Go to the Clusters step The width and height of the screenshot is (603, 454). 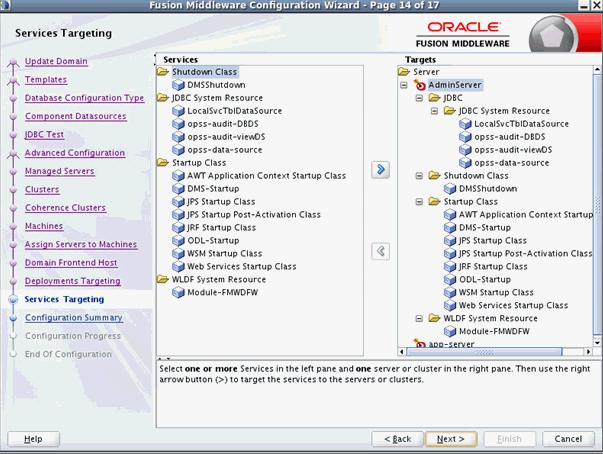42,190
